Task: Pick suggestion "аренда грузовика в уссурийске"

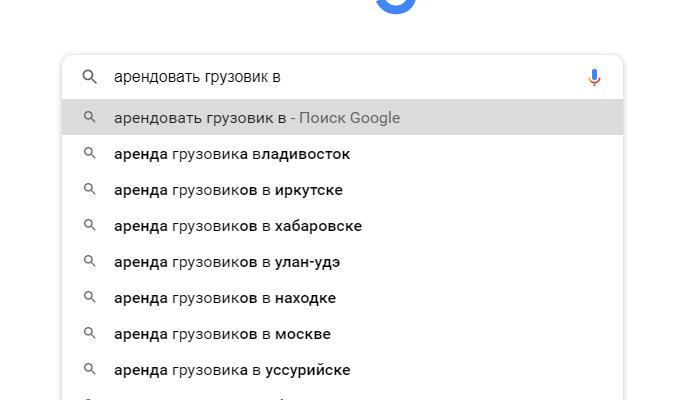Action: (232, 370)
